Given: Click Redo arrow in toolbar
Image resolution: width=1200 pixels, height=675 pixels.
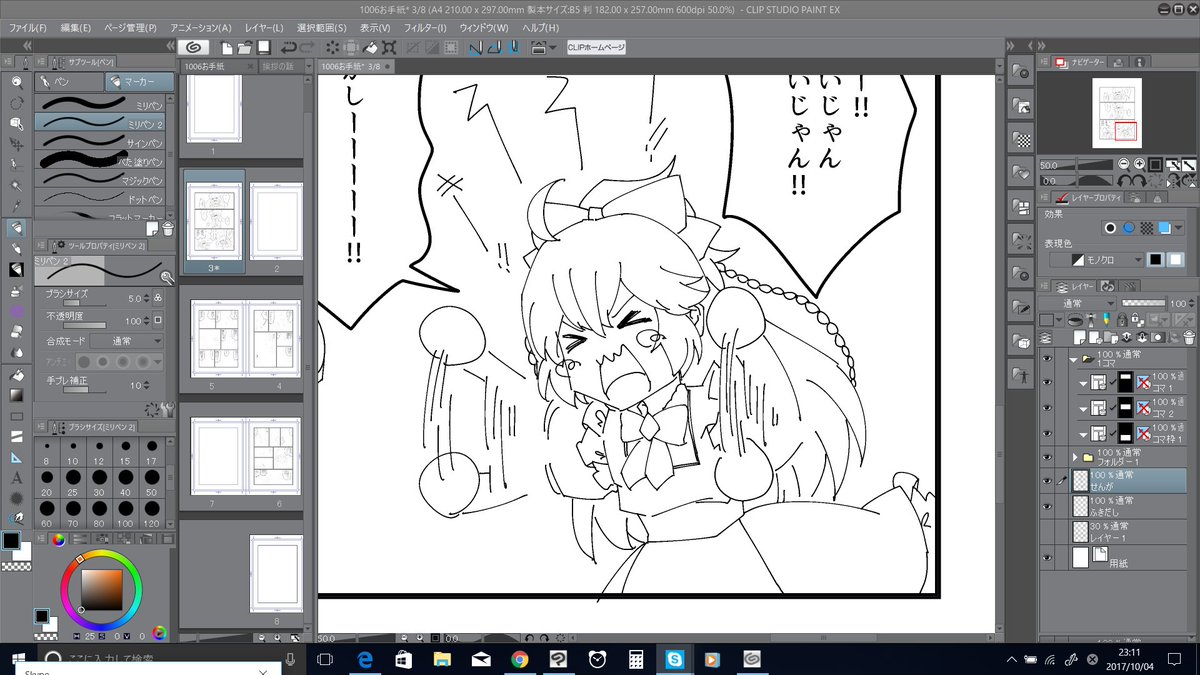Looking at the screenshot, I should pyautogui.click(x=309, y=47).
